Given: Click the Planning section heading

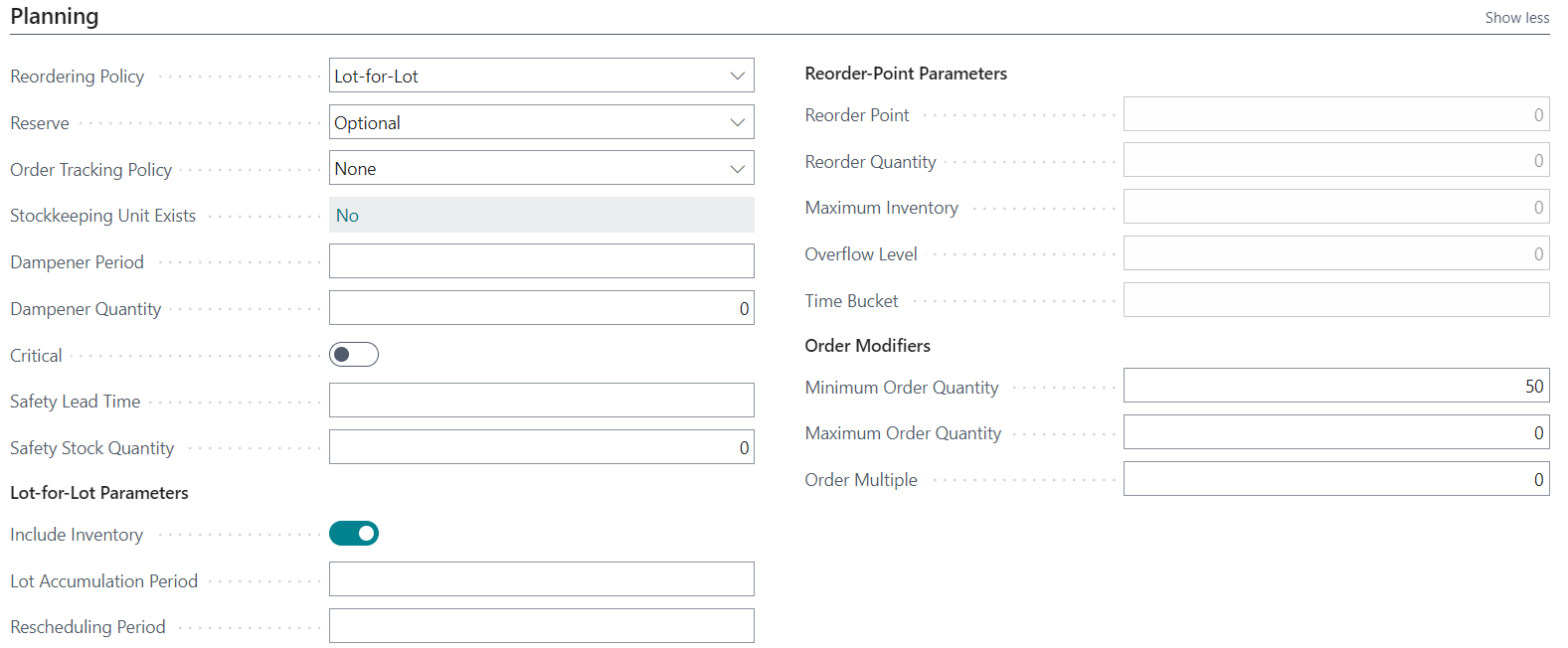Looking at the screenshot, I should coord(54,16).
